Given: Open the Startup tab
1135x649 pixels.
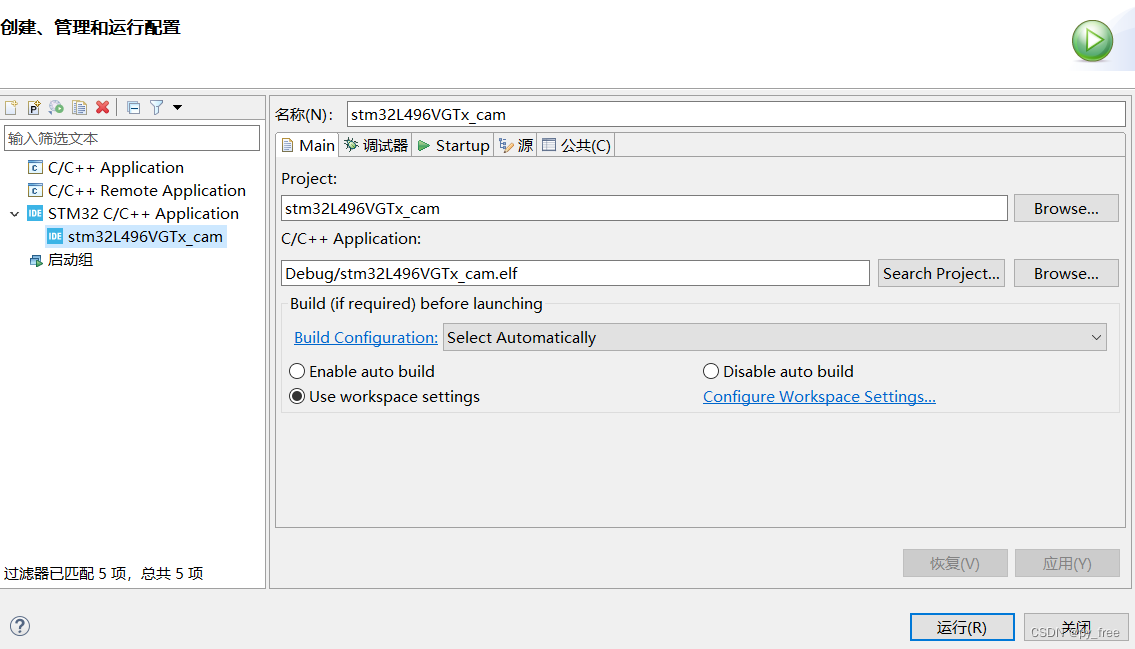Looking at the screenshot, I should 453,146.
